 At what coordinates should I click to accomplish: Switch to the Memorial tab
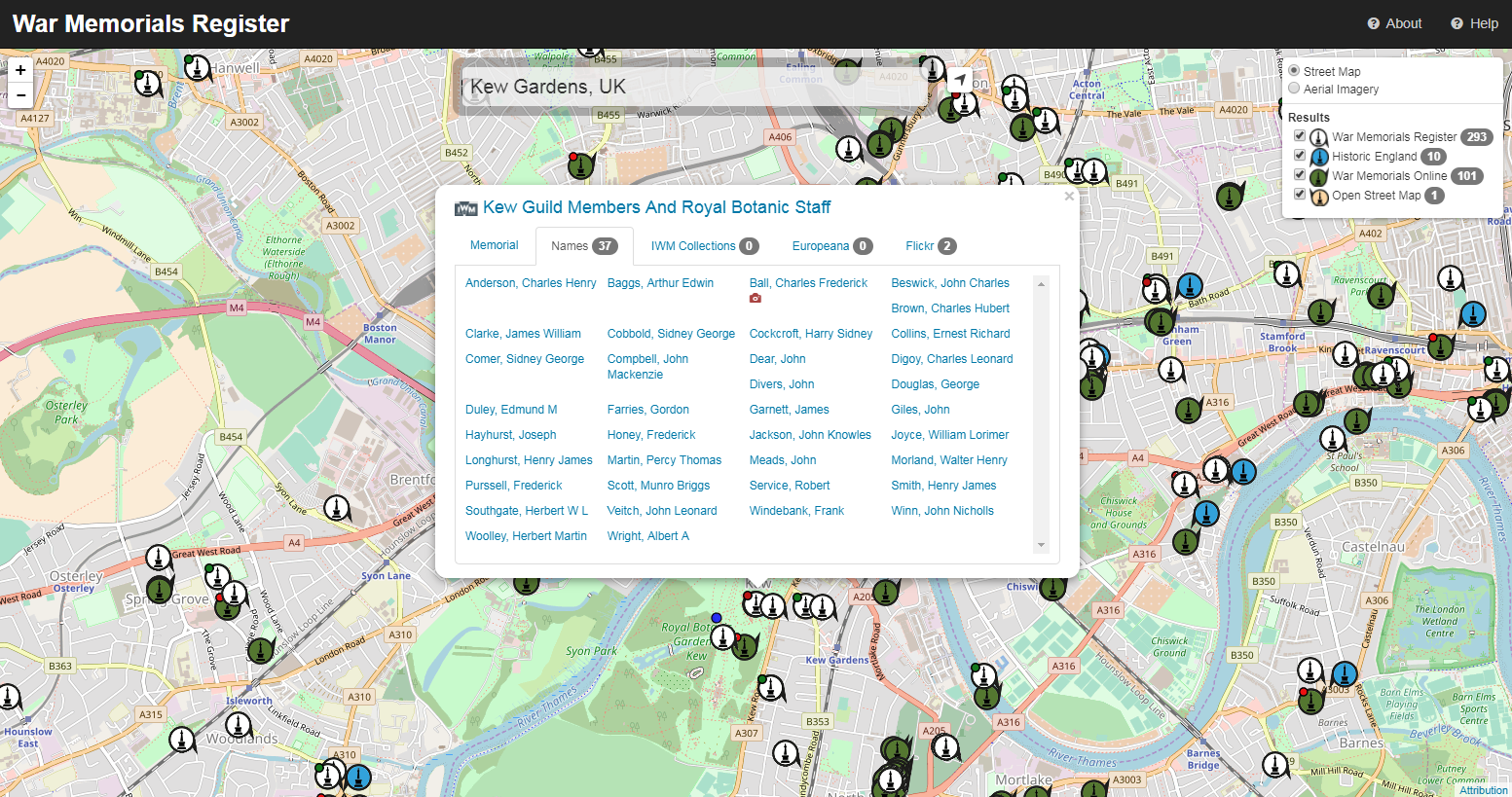coord(494,245)
